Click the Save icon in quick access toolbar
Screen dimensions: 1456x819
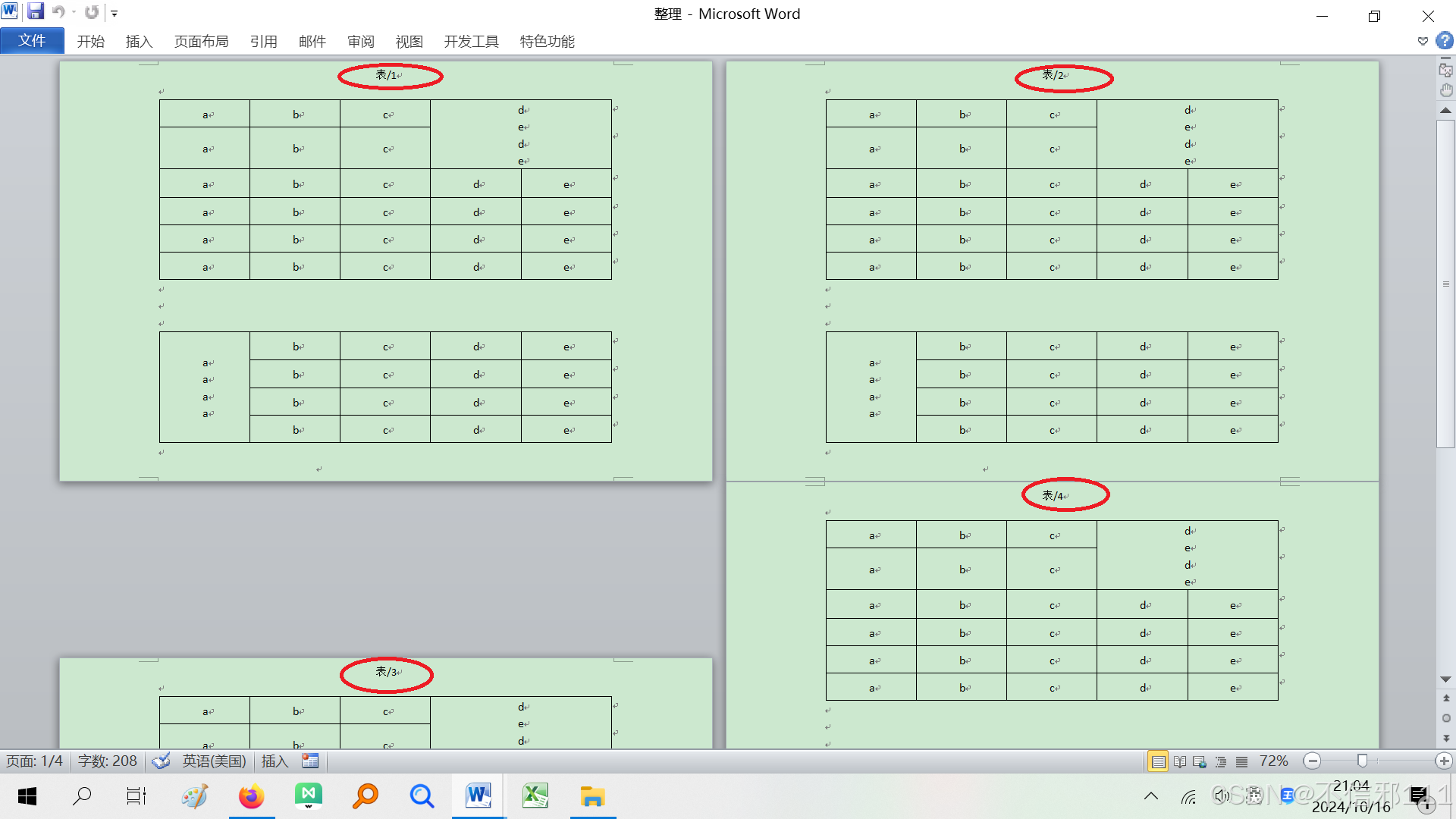[x=35, y=12]
